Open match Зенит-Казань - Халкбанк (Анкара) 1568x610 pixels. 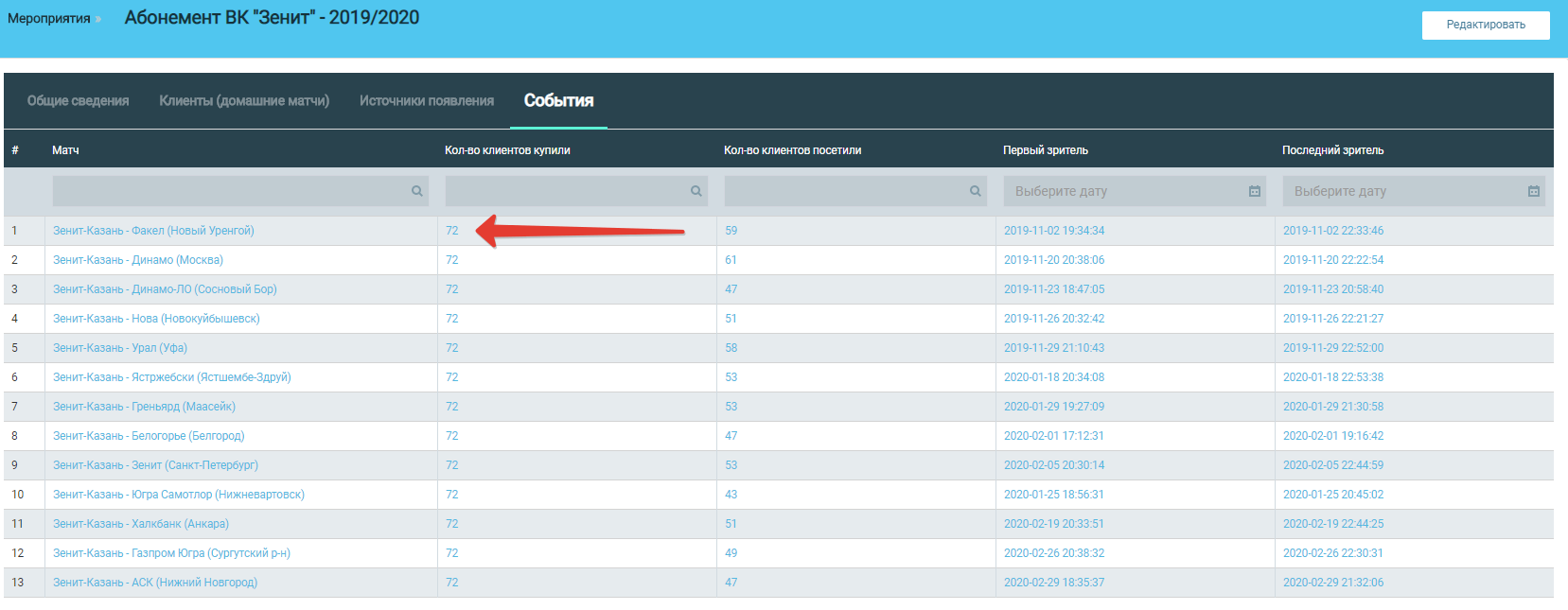[x=141, y=524]
